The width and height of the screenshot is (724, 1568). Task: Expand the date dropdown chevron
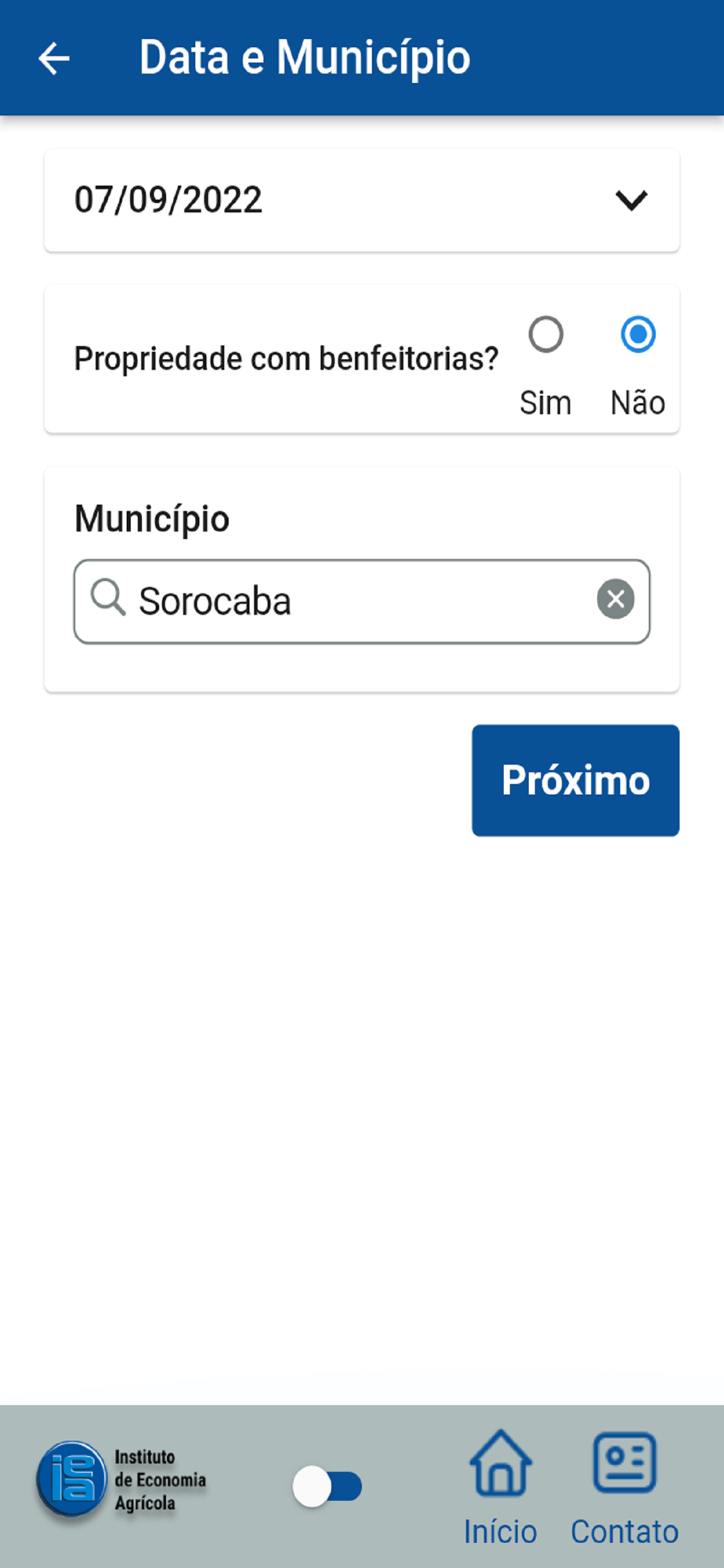click(x=632, y=201)
